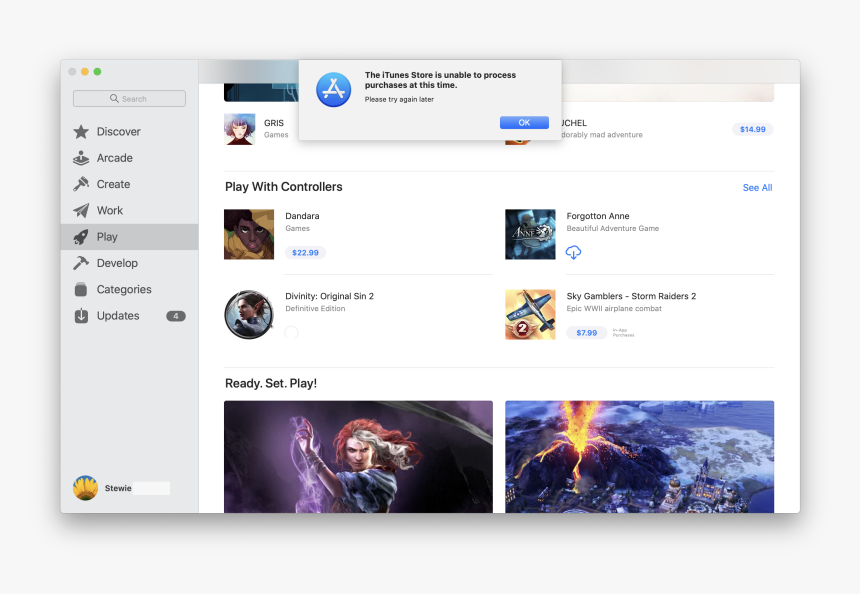The width and height of the screenshot is (860, 594).
Task: Click the Categories box icon
Action: click(81, 290)
